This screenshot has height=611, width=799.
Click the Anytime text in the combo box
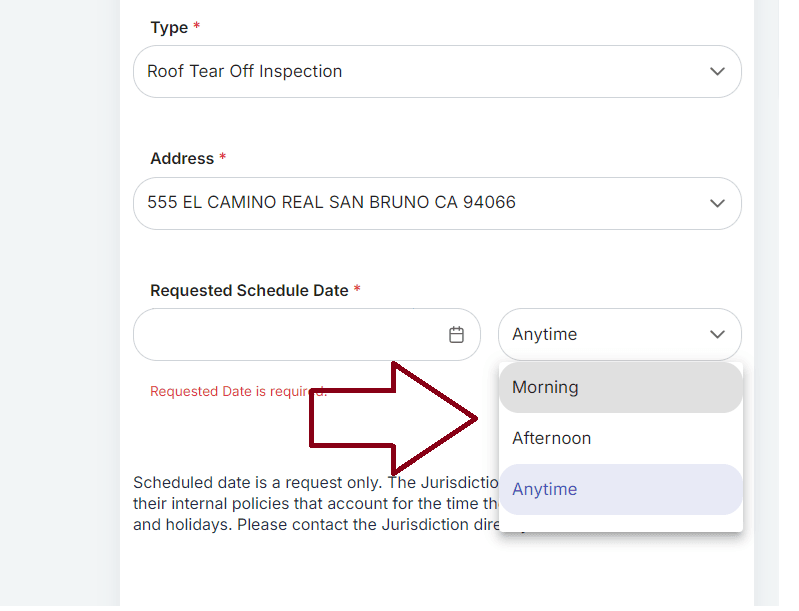coord(545,335)
